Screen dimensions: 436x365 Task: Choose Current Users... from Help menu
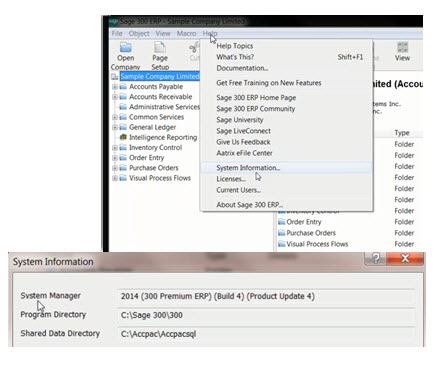click(x=287, y=190)
